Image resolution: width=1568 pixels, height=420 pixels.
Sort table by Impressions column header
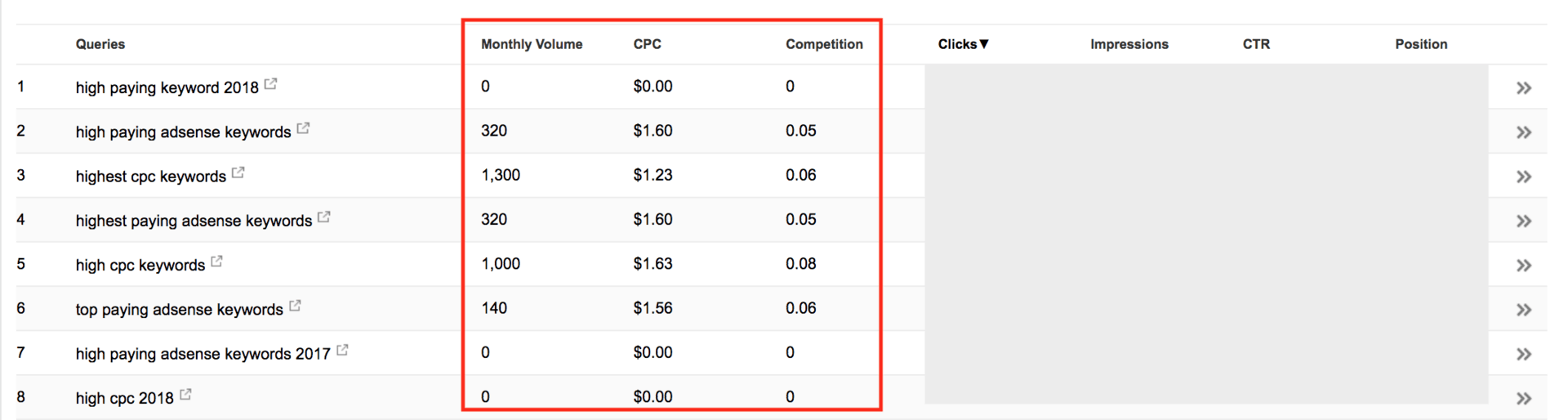coord(1129,44)
